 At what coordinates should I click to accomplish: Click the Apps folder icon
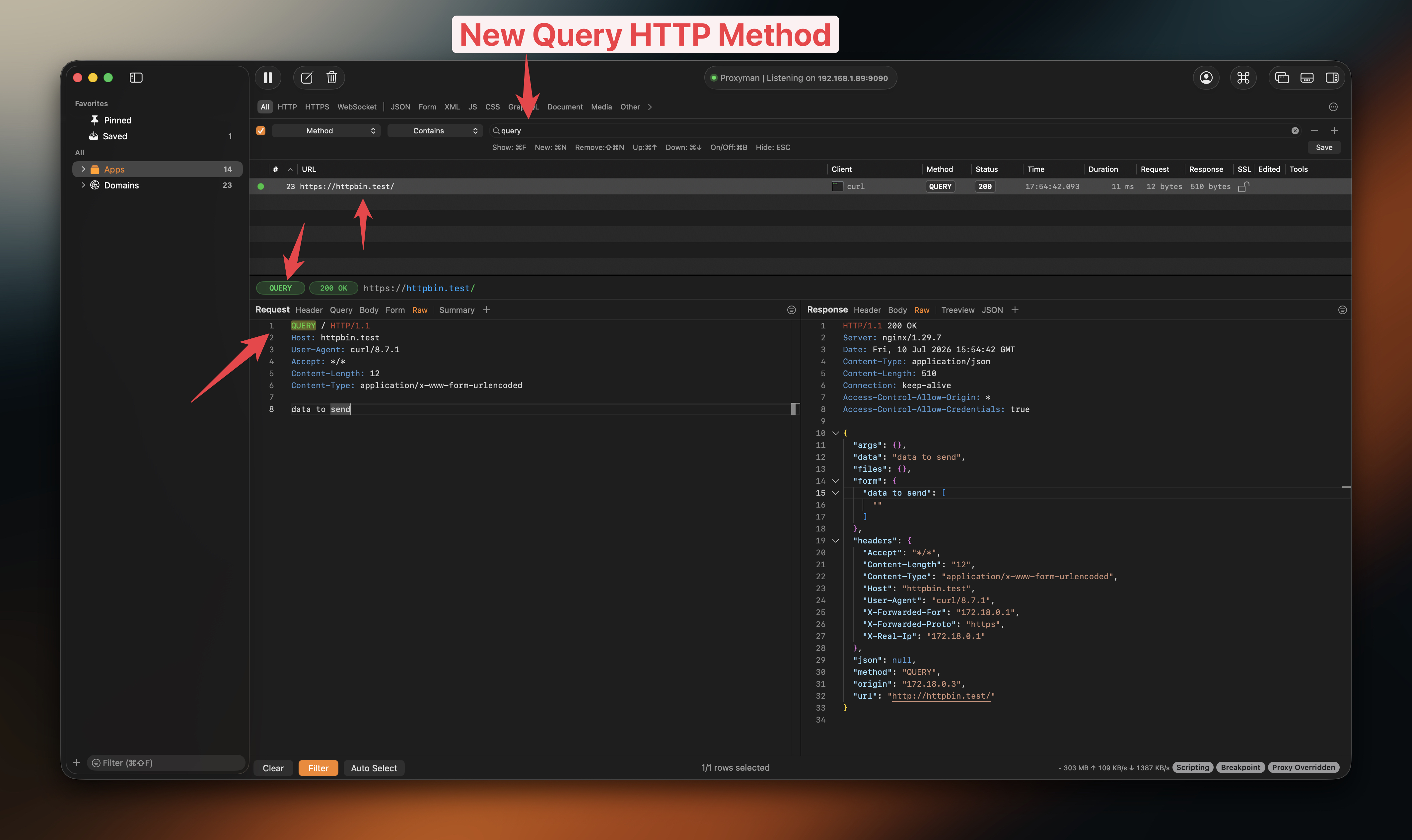coord(95,169)
